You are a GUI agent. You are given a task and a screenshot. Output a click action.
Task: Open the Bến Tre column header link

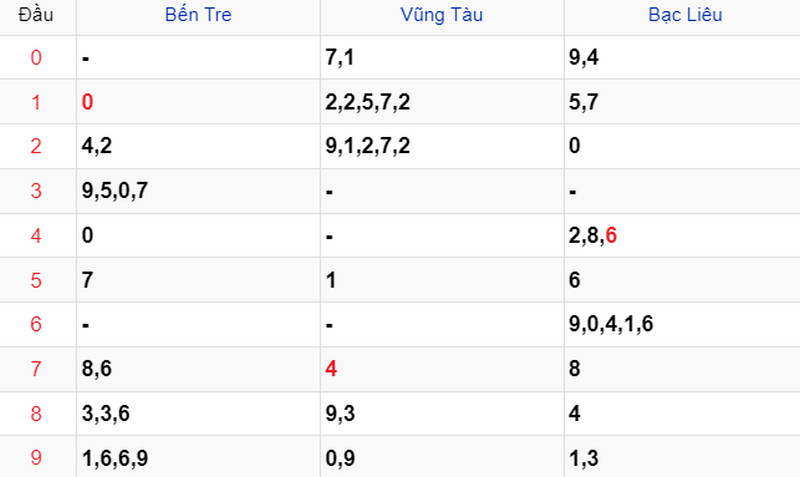198,15
